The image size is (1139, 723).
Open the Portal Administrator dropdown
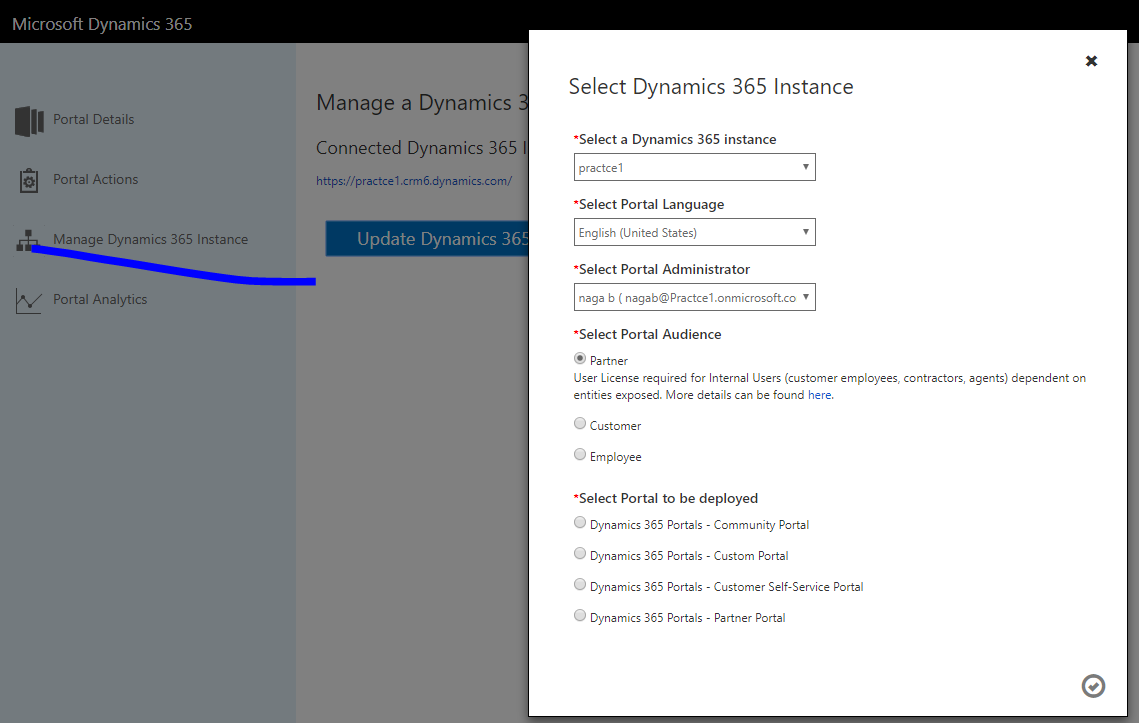click(694, 297)
